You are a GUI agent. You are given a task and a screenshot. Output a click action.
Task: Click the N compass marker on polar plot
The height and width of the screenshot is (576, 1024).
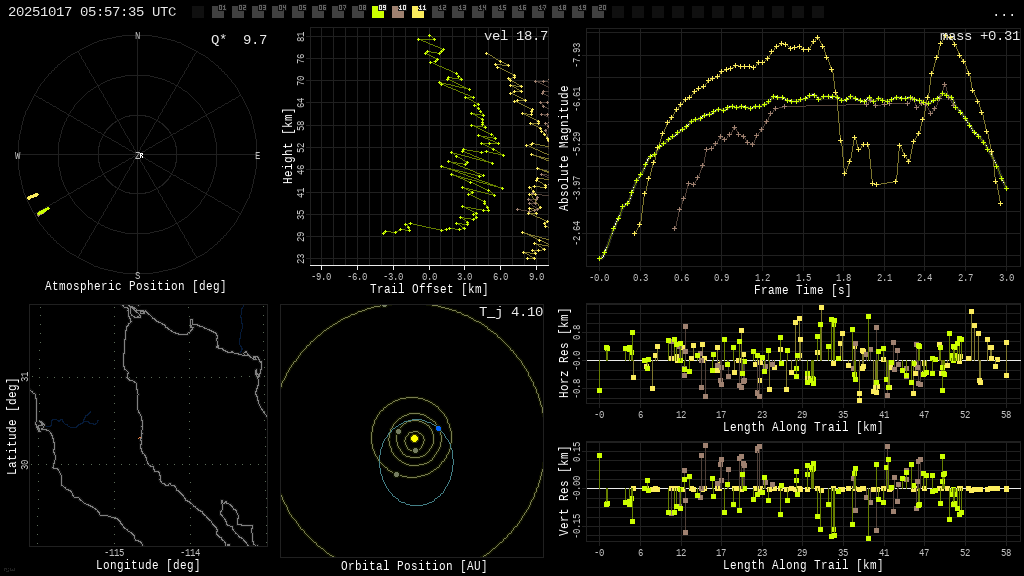[138, 37]
